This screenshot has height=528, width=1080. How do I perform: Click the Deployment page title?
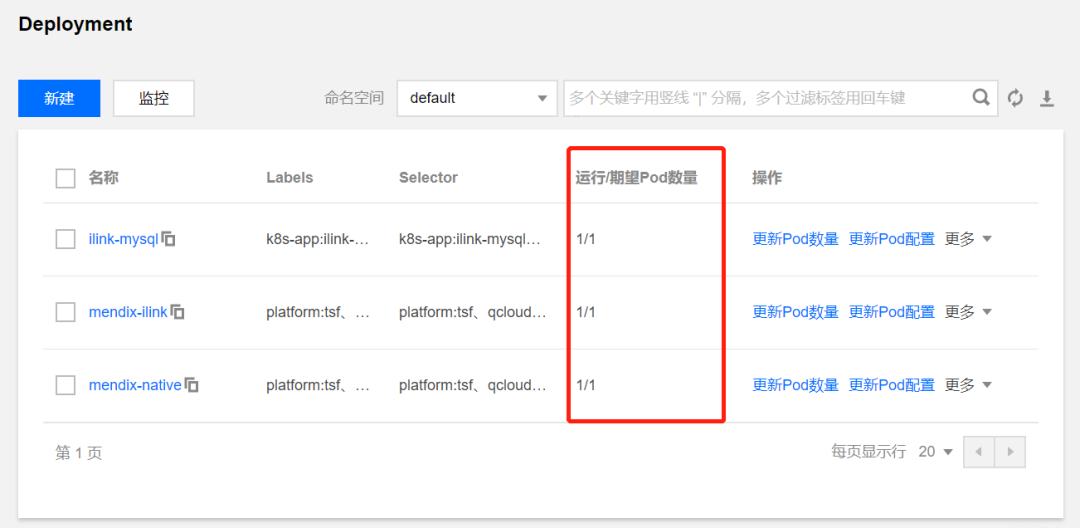(75, 24)
